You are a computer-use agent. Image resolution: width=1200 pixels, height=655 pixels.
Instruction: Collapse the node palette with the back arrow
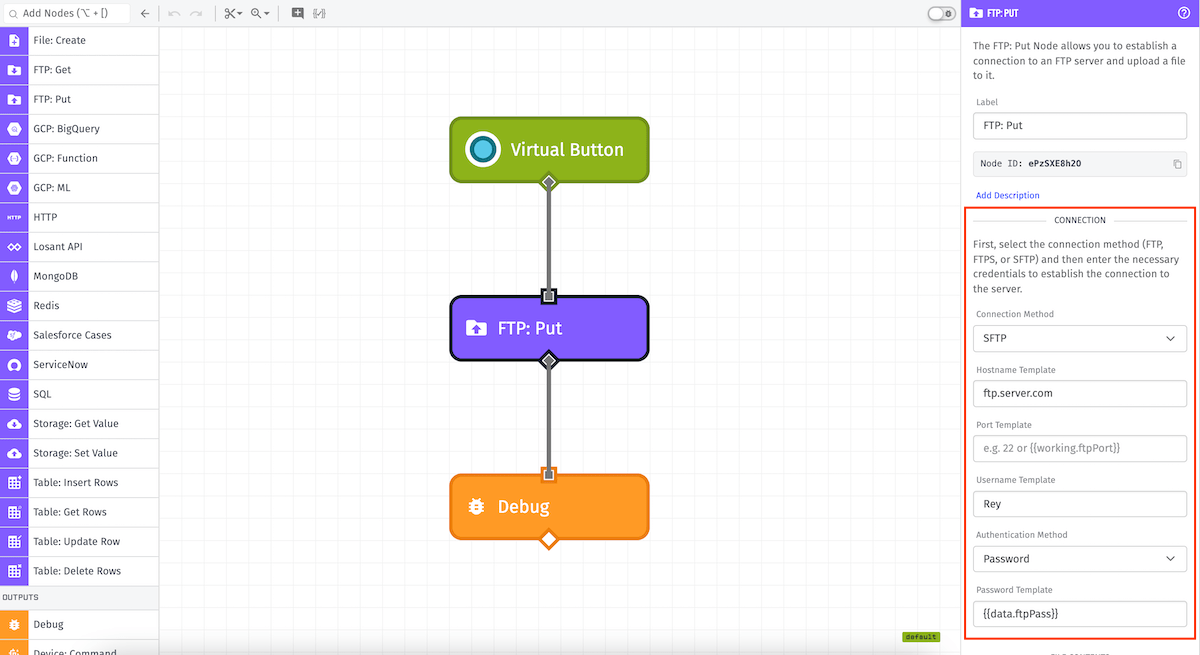[145, 14]
